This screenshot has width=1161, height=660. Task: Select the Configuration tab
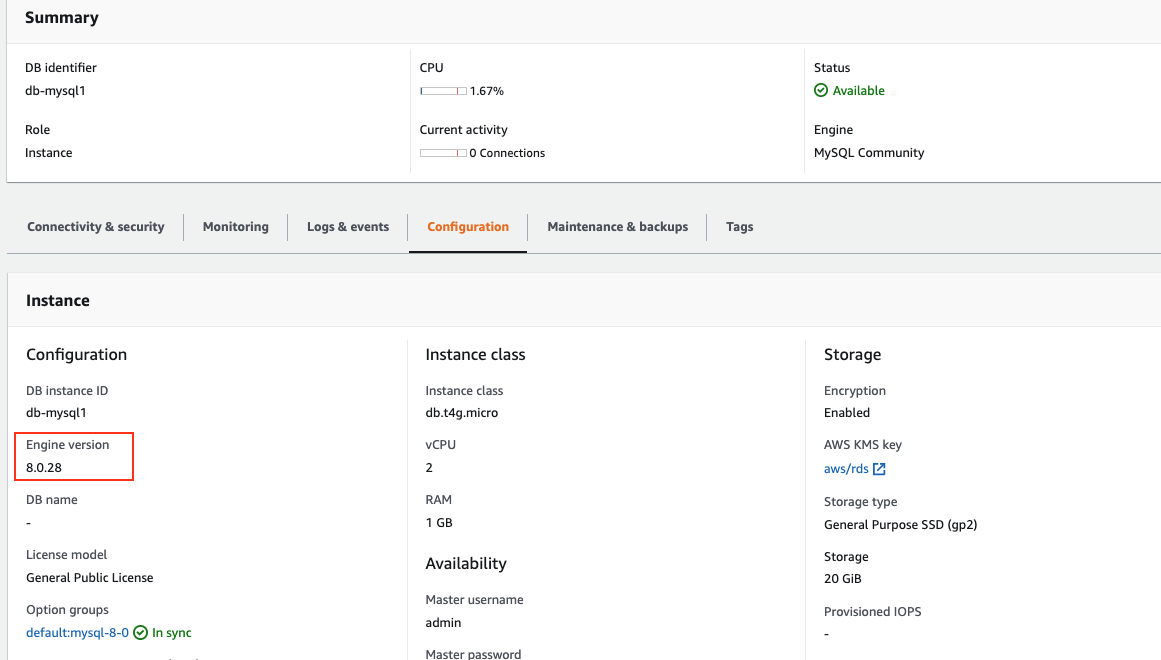468,227
